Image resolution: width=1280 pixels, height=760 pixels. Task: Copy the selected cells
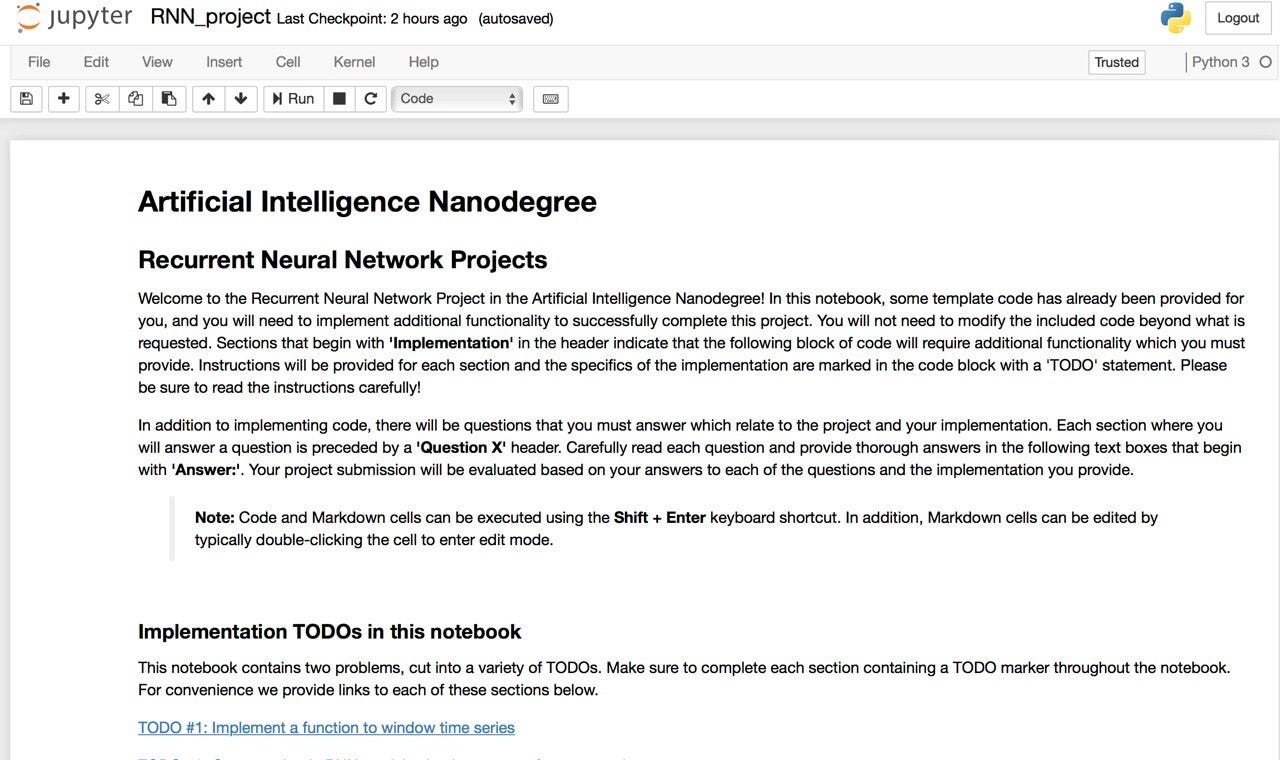(x=135, y=98)
